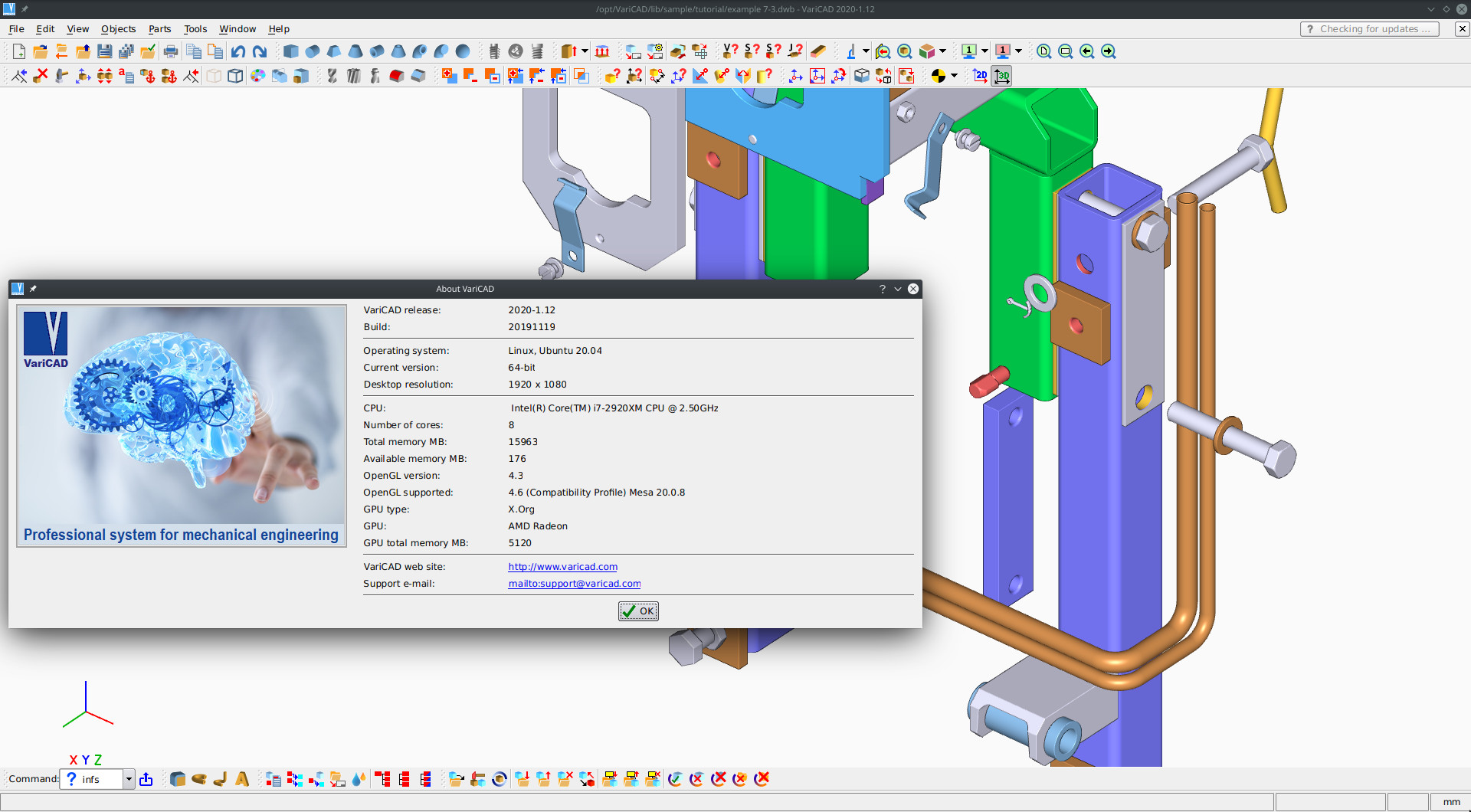Click the question mark in About dialog title
Viewport: 1471px width, 812px height.
883,289
